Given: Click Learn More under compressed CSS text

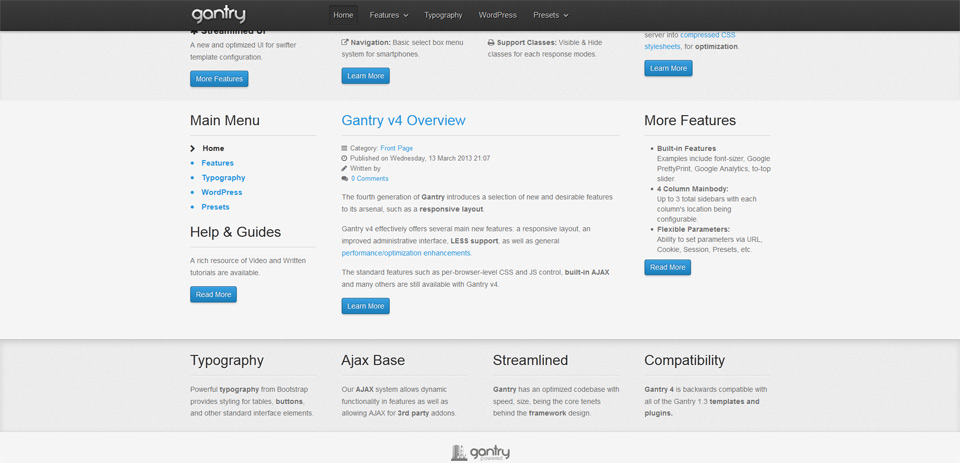Looking at the screenshot, I should pyautogui.click(x=668, y=68).
